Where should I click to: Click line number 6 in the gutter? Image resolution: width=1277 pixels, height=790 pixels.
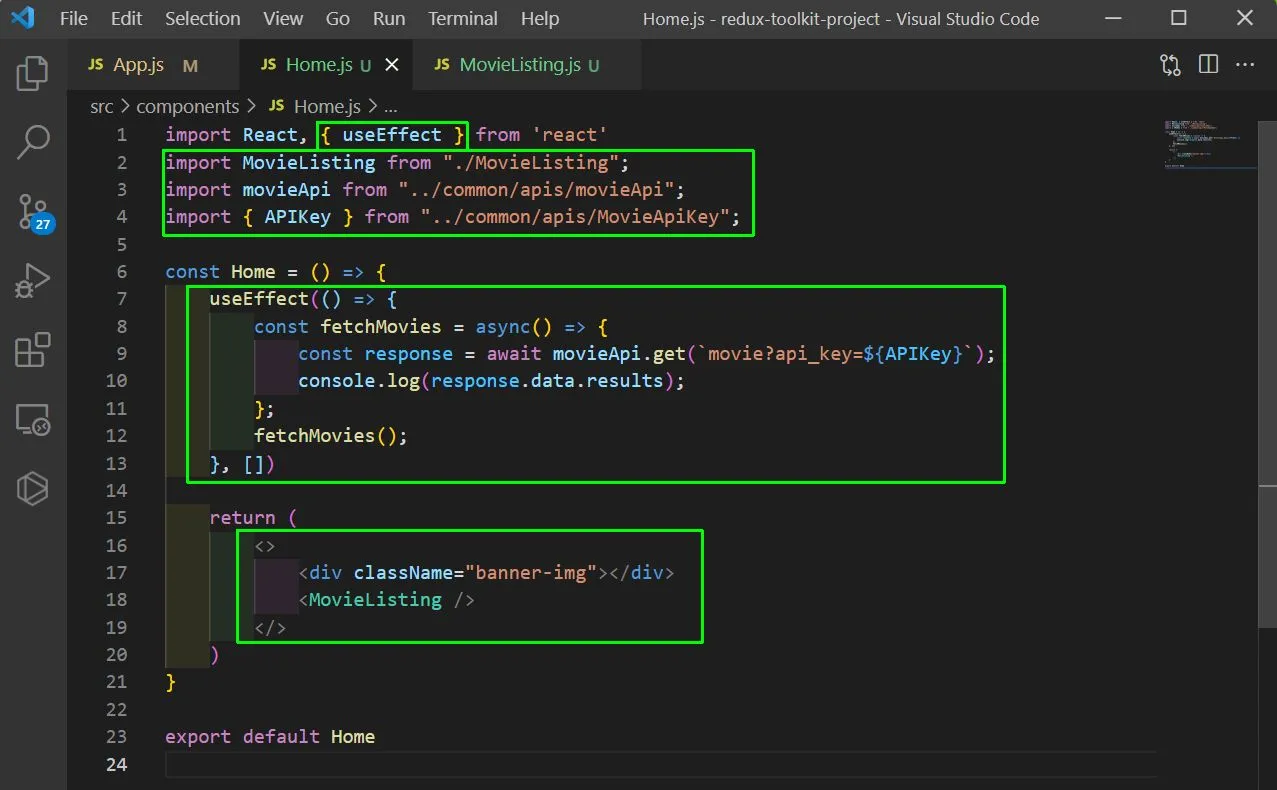[x=121, y=272]
